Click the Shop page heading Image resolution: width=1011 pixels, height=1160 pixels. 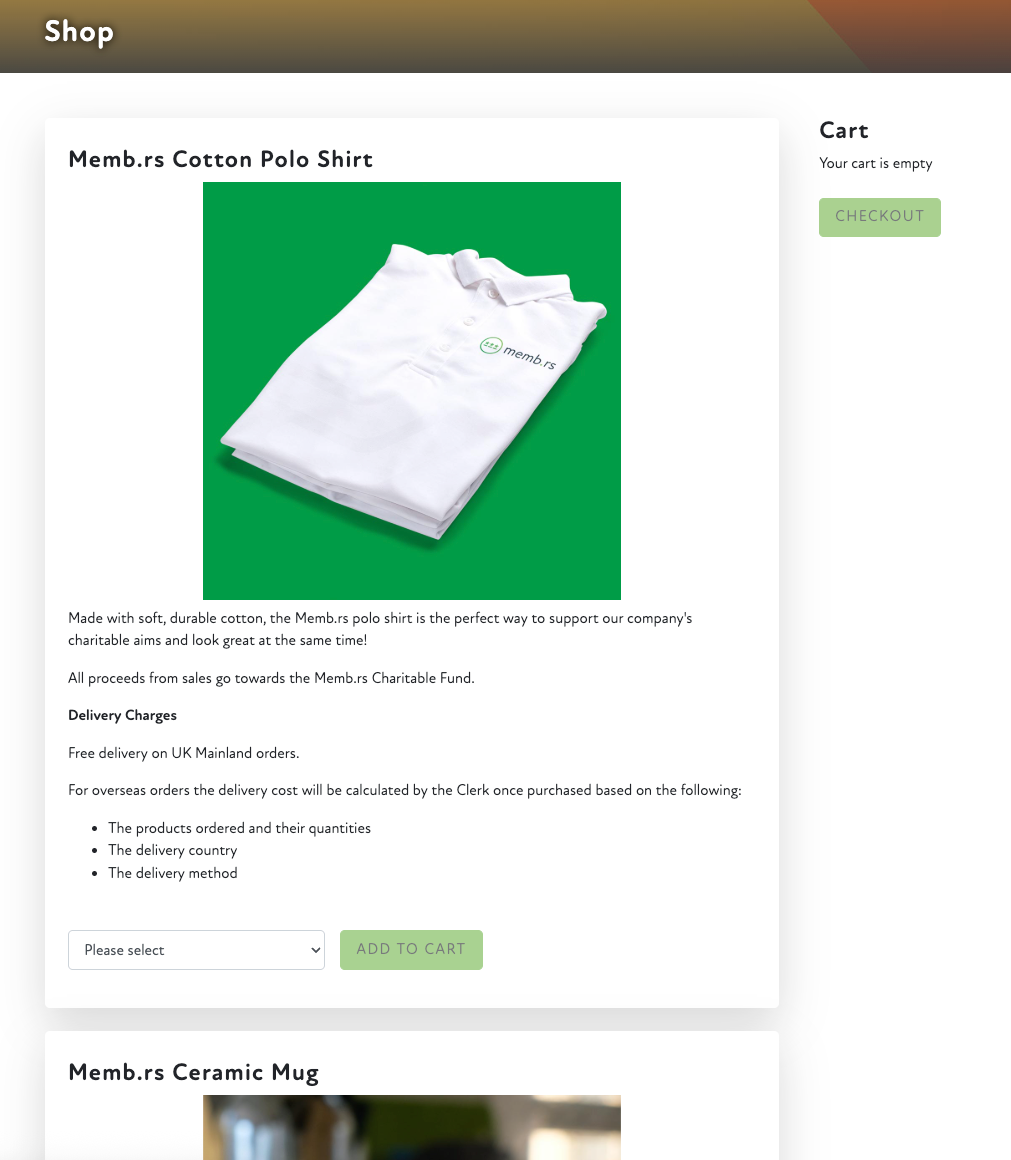point(78,32)
